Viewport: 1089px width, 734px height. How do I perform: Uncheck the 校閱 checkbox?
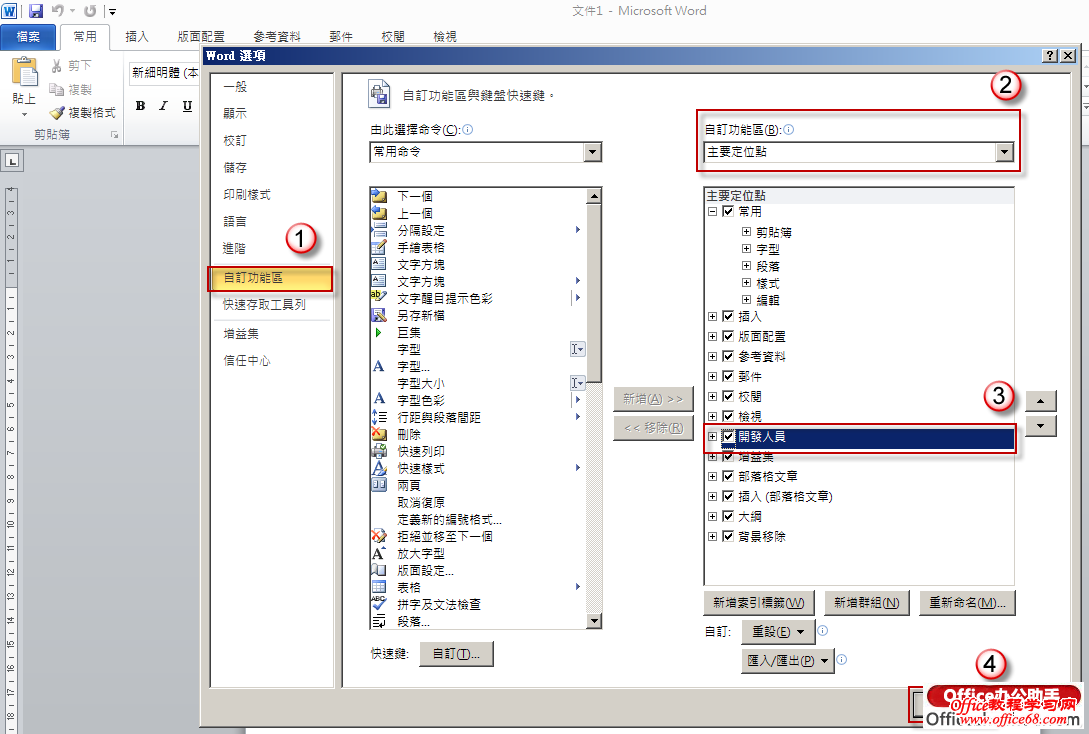[728, 396]
